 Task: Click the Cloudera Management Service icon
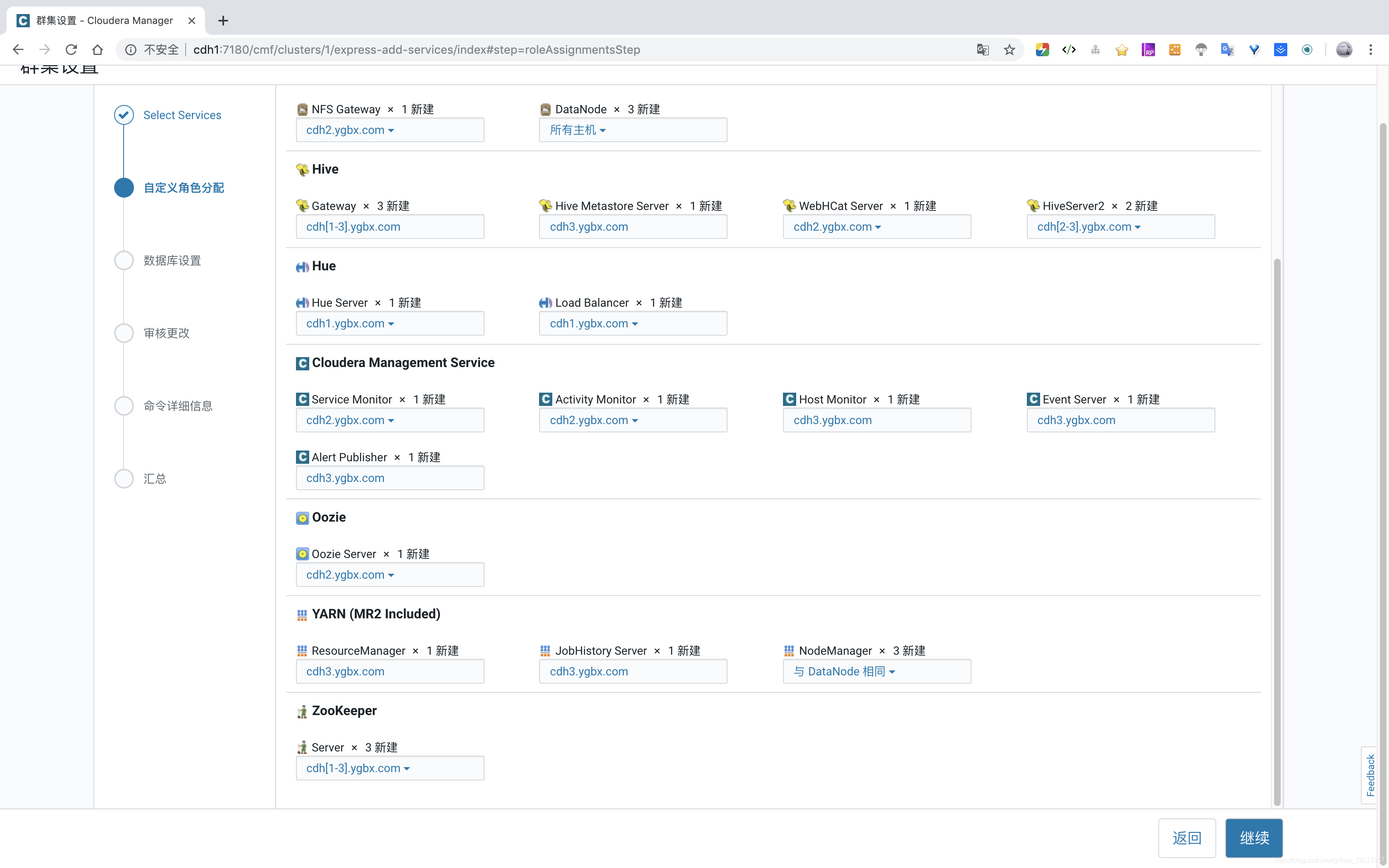click(x=303, y=363)
